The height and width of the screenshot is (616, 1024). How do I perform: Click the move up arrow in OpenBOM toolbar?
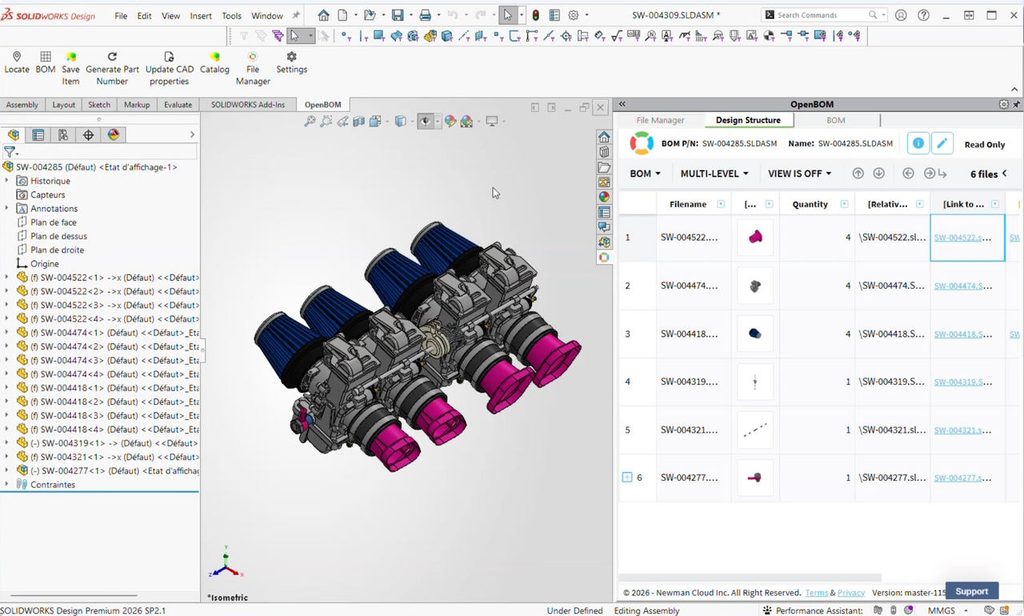coord(858,173)
